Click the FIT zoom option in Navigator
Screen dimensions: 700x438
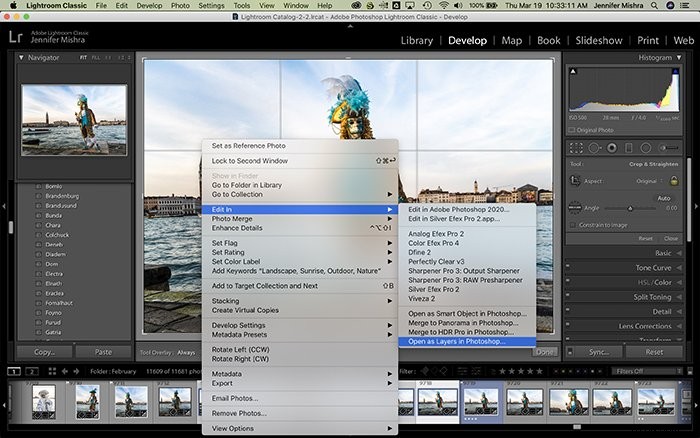83,58
